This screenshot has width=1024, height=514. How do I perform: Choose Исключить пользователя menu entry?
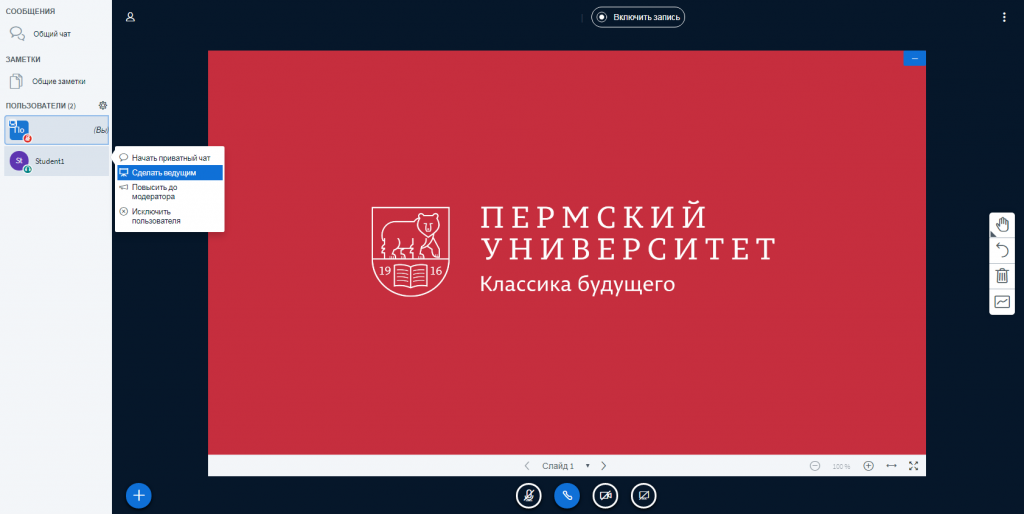[x=170, y=216]
